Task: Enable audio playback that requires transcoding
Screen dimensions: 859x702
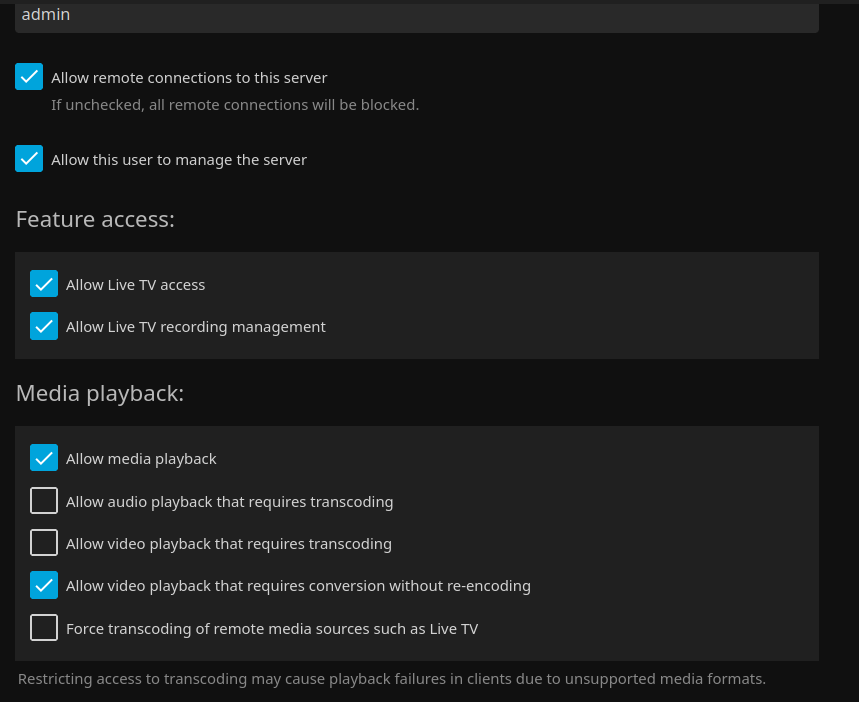Action: pyautogui.click(x=44, y=500)
